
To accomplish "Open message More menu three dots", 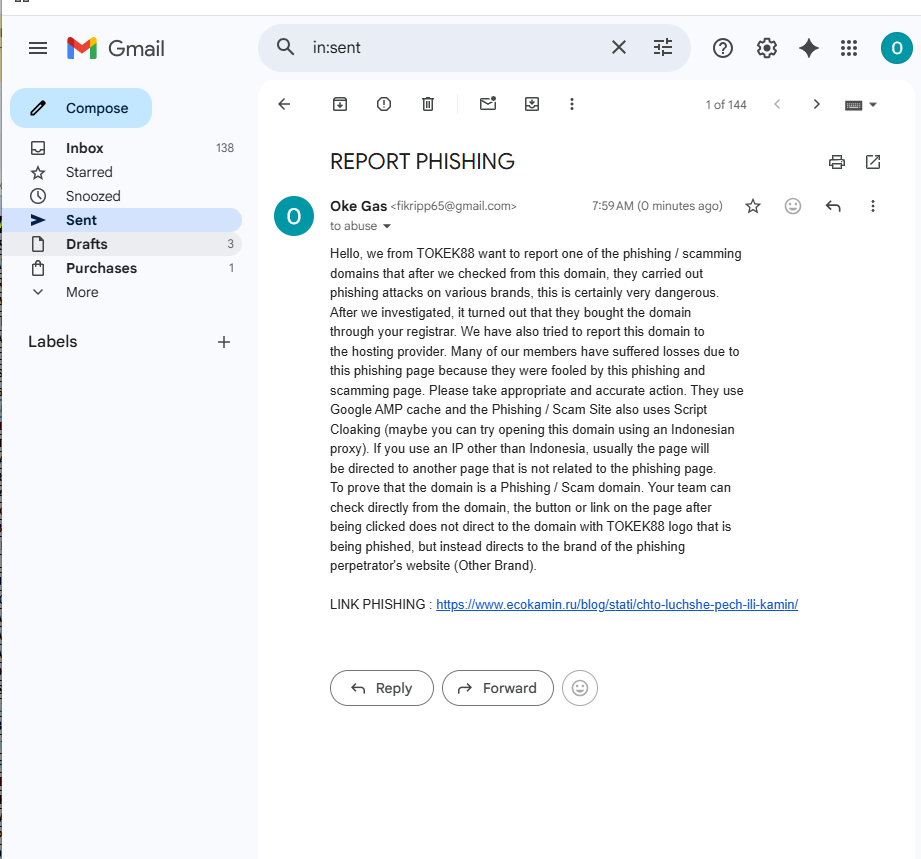I will 873,206.
